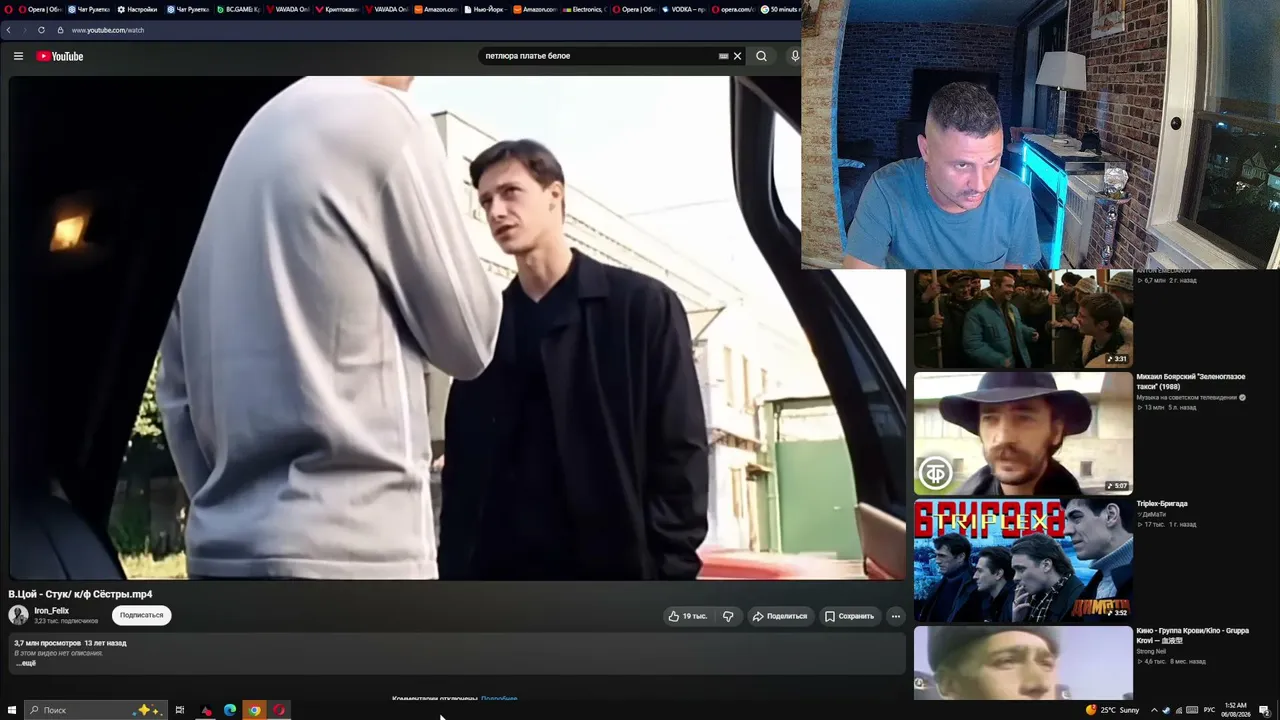Visit the Музыка на советском телевидении channel

1188,397
